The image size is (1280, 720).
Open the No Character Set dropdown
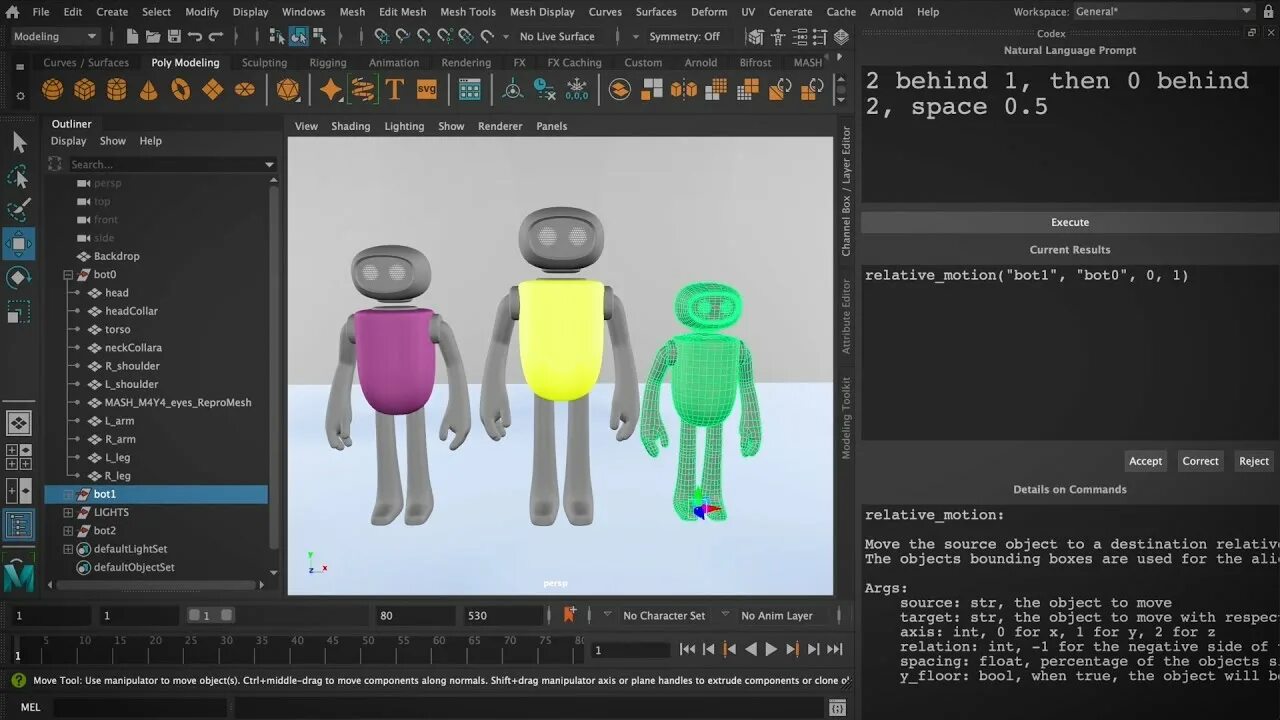[664, 615]
